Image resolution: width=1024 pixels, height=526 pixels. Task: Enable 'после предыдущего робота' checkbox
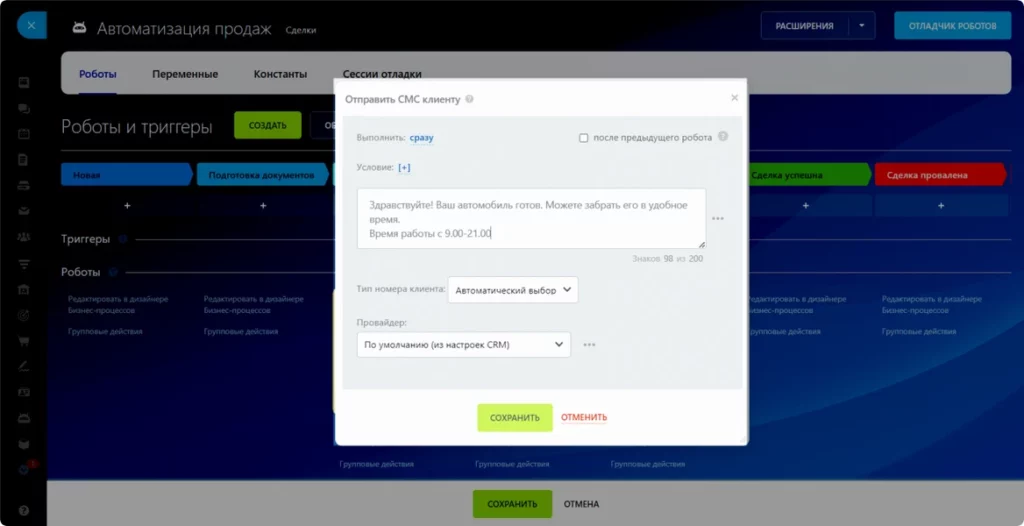point(584,138)
